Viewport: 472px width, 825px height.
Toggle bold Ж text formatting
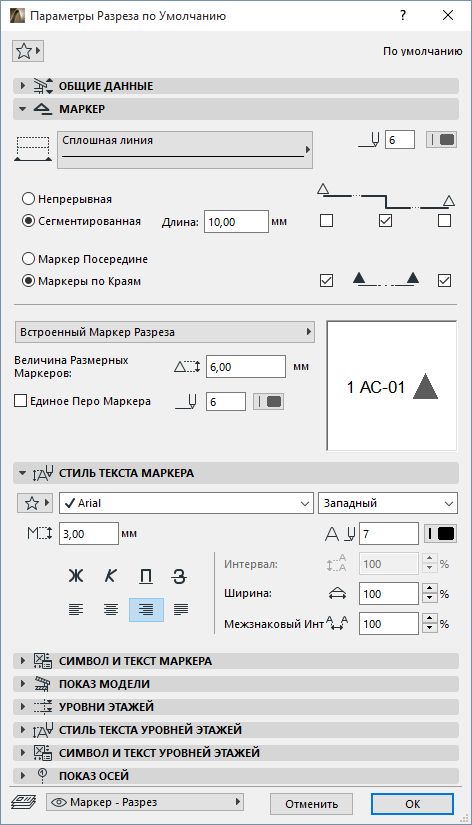[76, 576]
